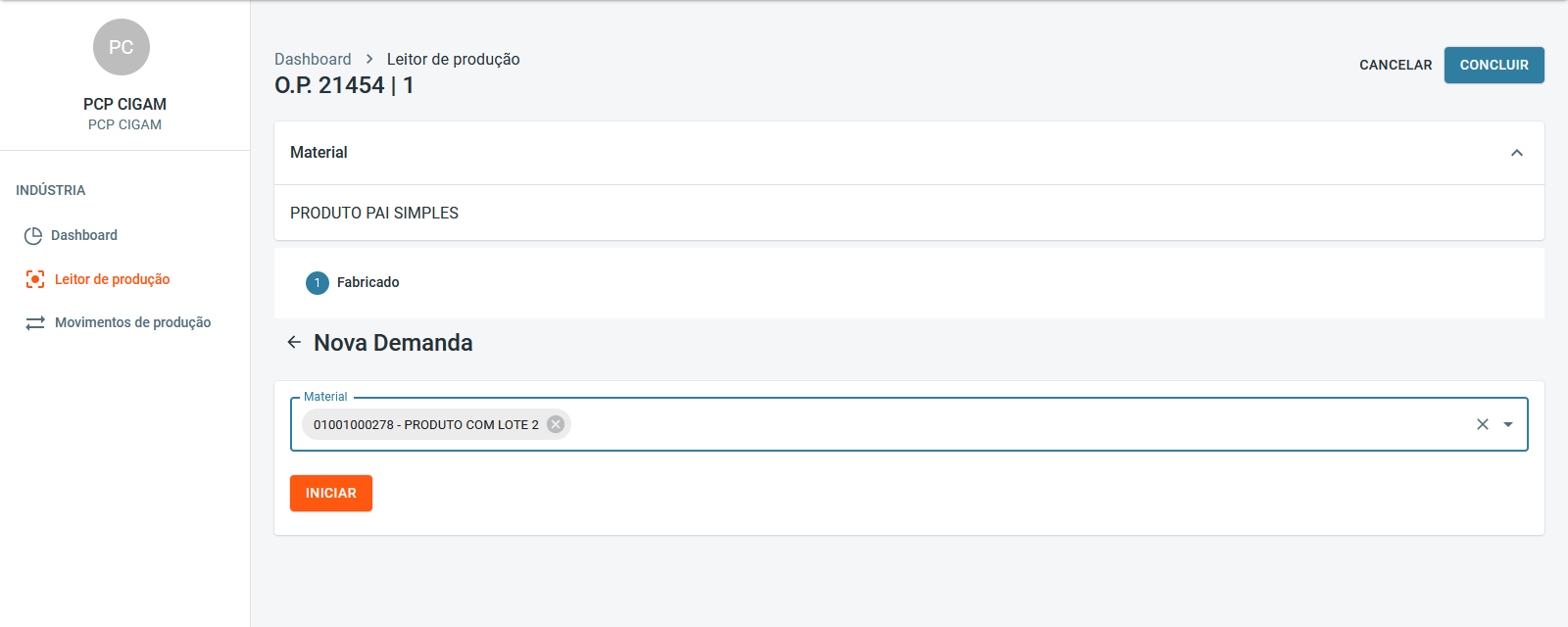Open Dashboard in the sidebar menu
This screenshot has height=627, width=1568.
(84, 235)
